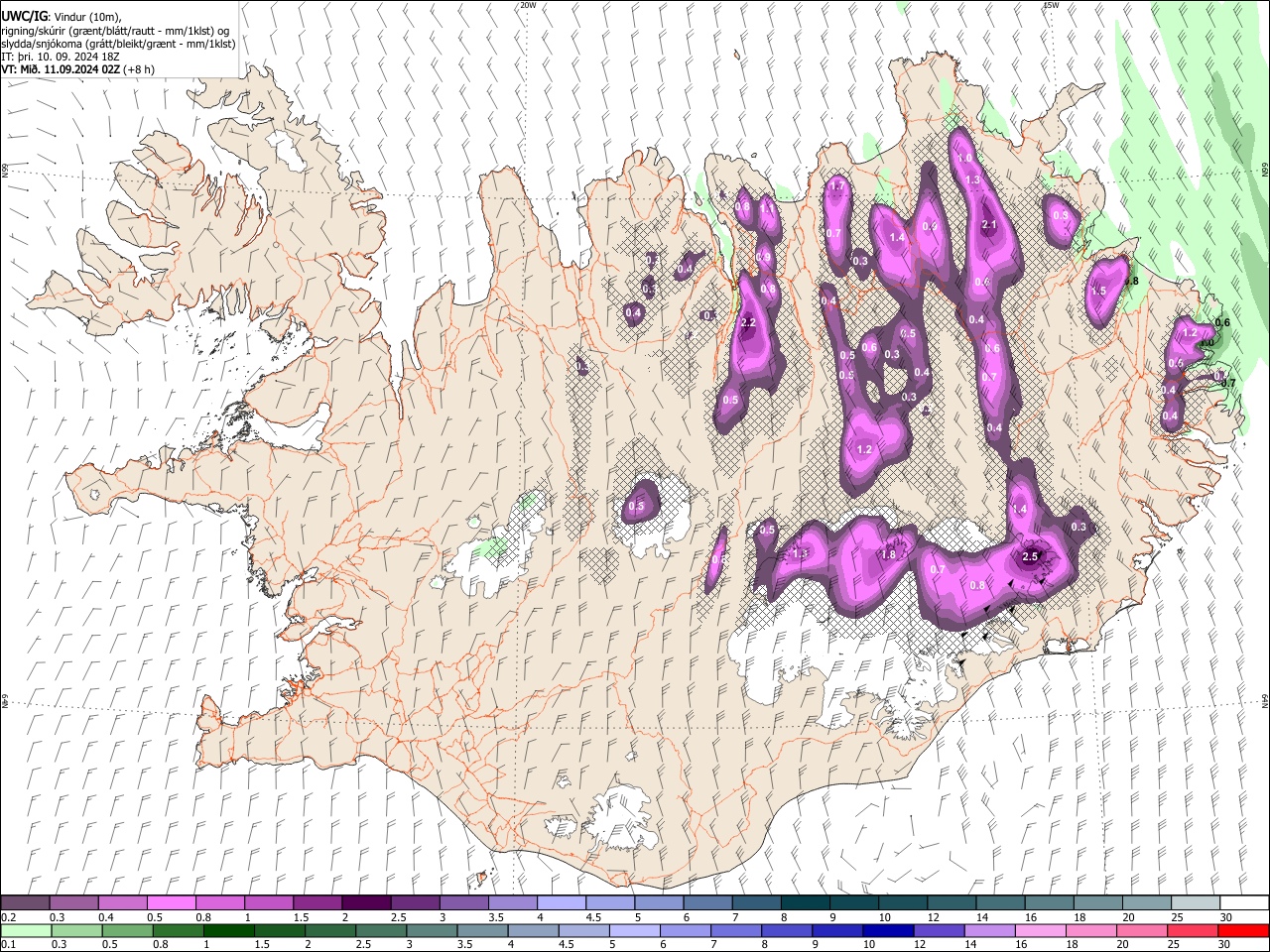This screenshot has width=1270, height=952.
Task: Select dark green rain swatch between 1 and 1.5
Action: [228, 930]
